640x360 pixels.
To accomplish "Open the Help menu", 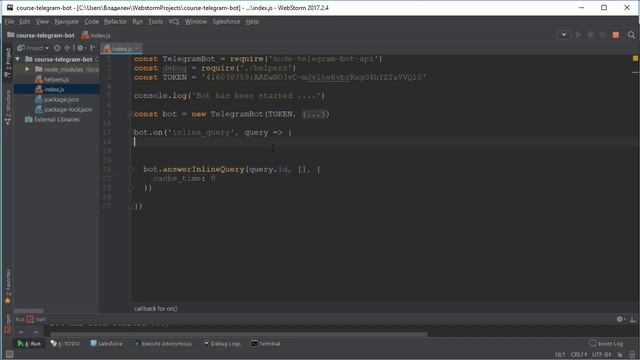I will pos(252,22).
